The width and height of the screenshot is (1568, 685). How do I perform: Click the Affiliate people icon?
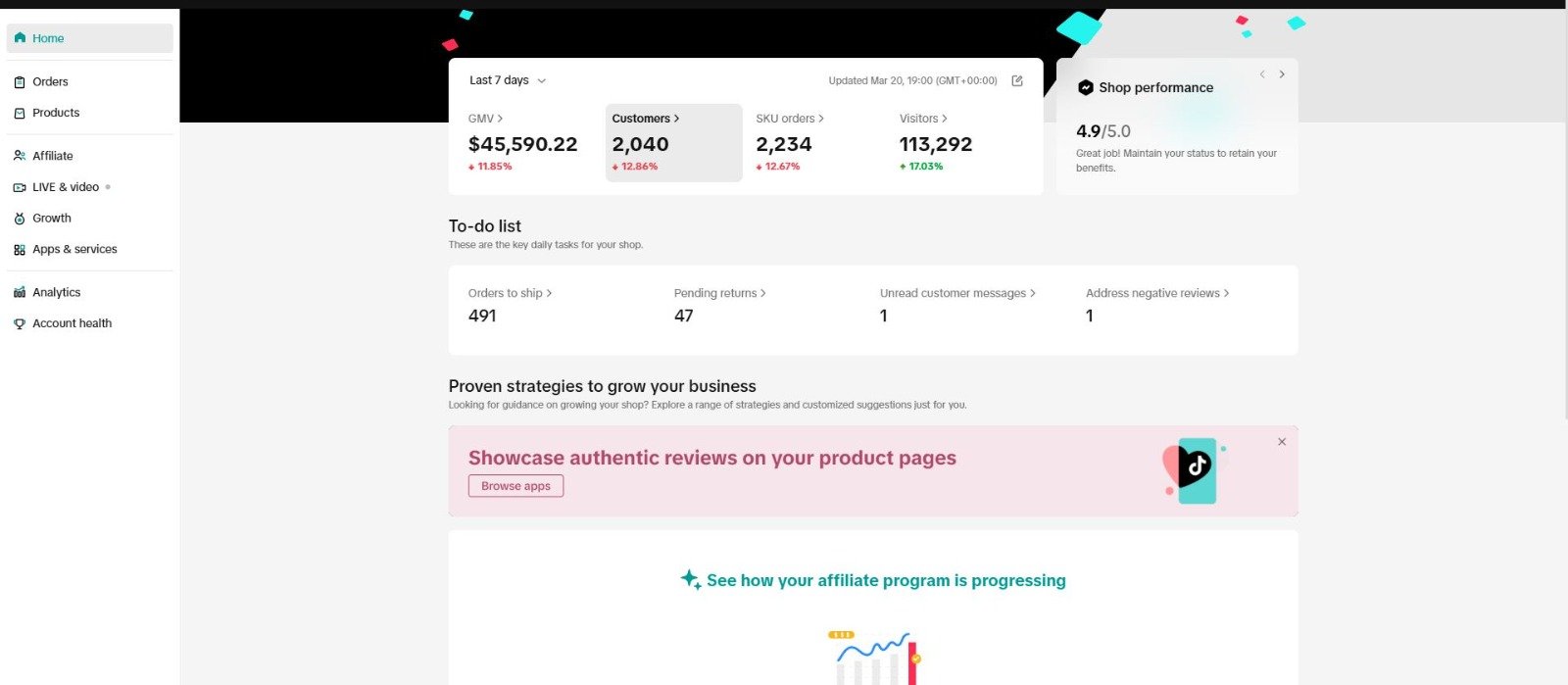coord(20,156)
